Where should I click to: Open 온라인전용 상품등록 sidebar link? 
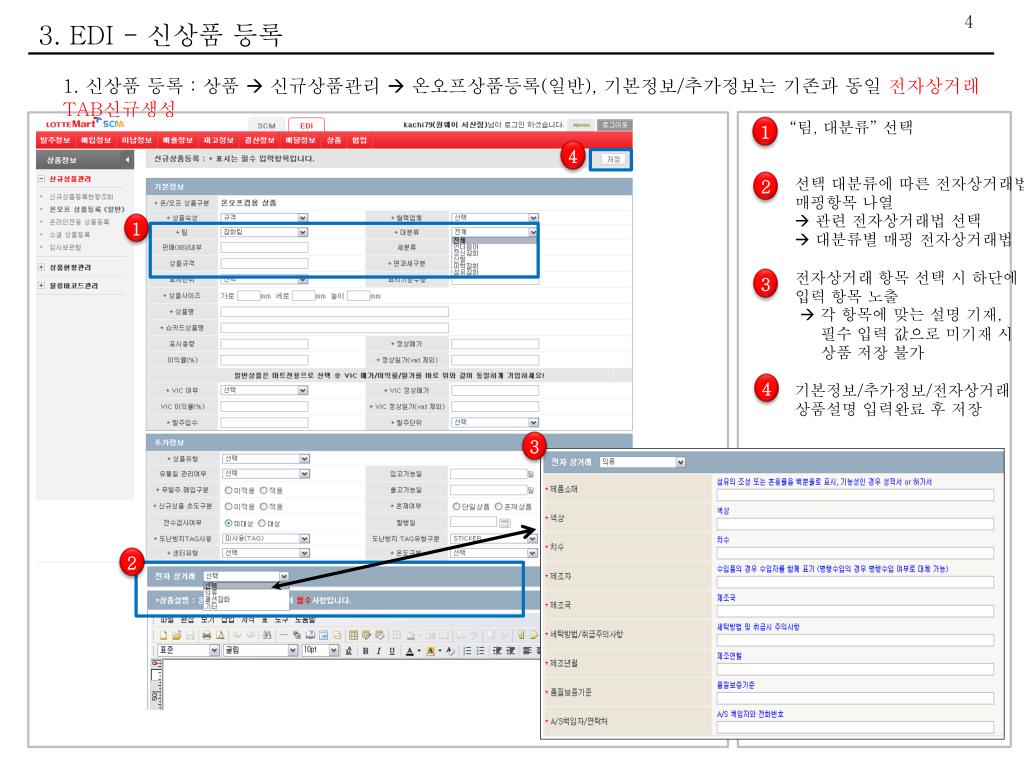pos(79,222)
